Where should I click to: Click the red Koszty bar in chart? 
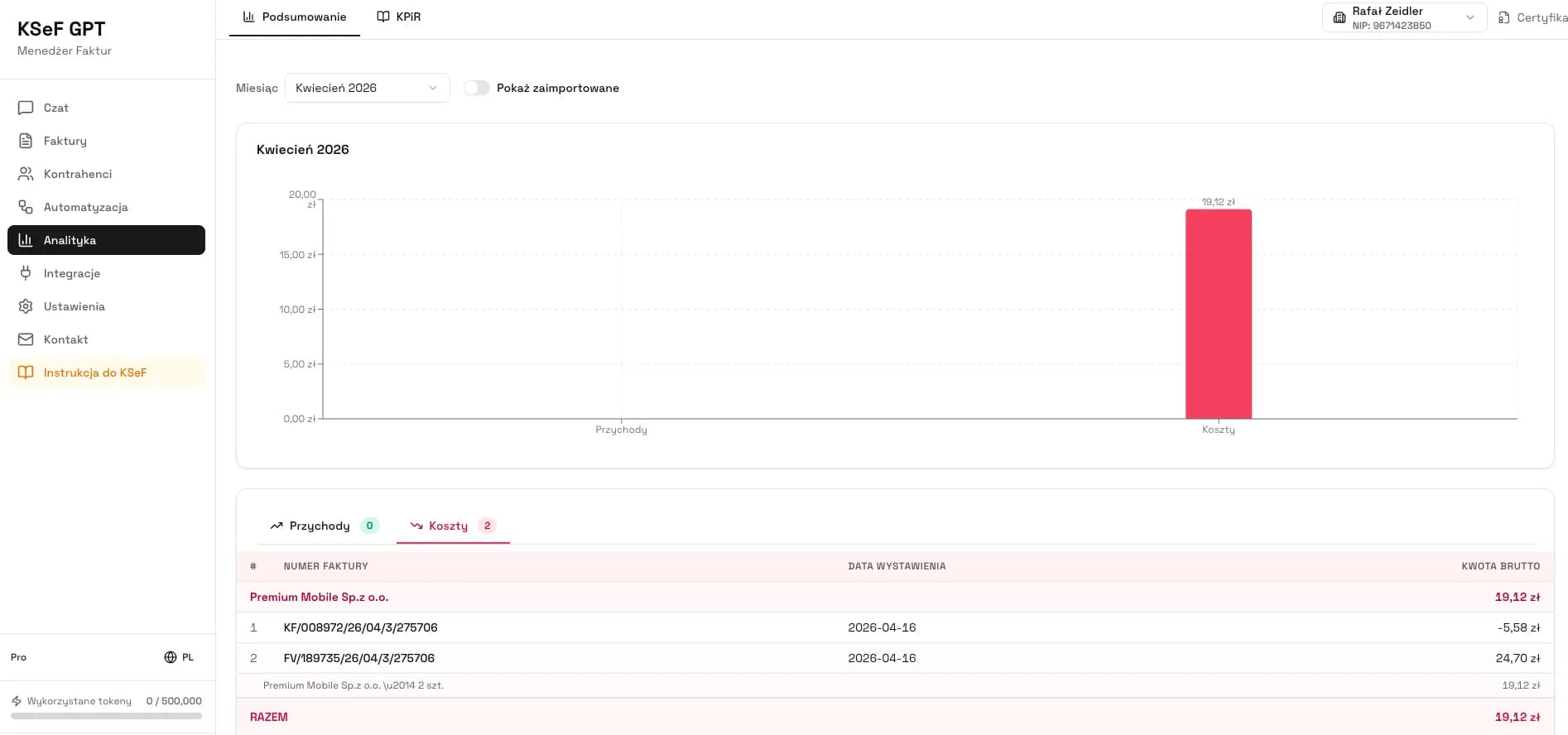tap(1218, 315)
